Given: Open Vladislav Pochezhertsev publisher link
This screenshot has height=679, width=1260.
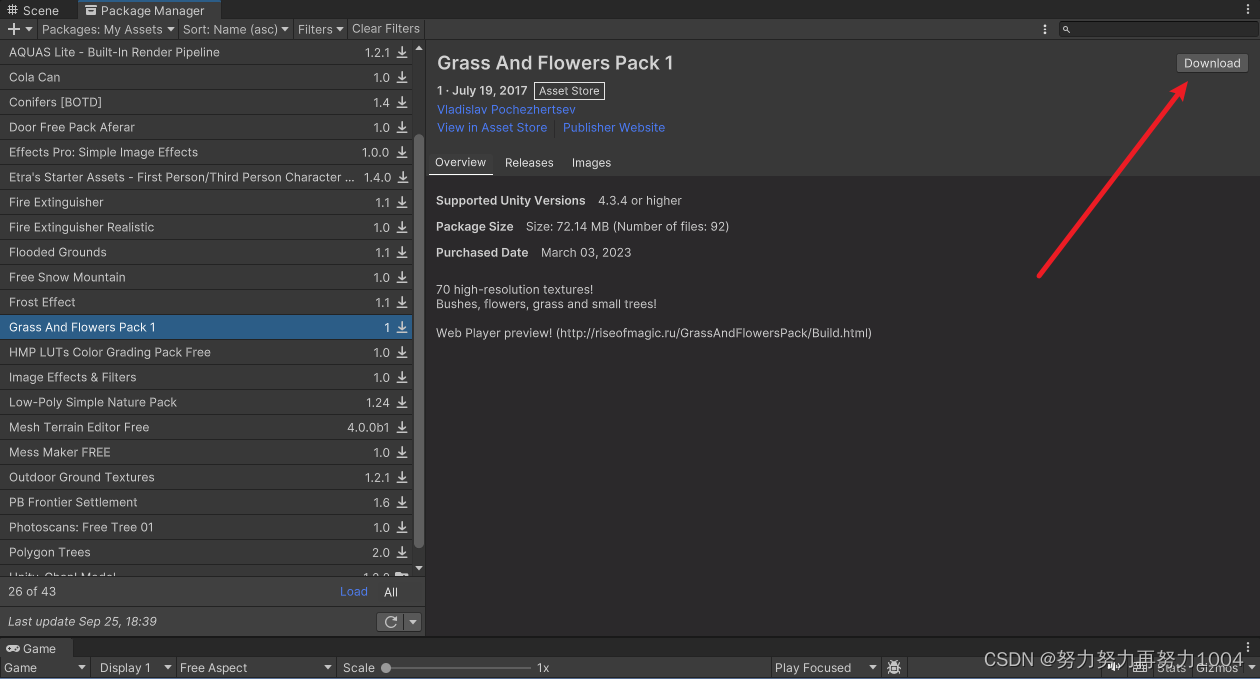Looking at the screenshot, I should pyautogui.click(x=506, y=109).
